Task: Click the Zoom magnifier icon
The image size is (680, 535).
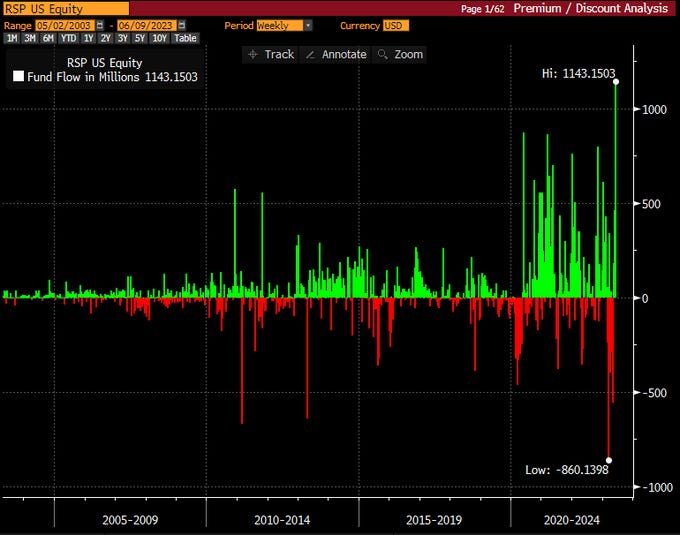Action: pyautogui.click(x=382, y=54)
